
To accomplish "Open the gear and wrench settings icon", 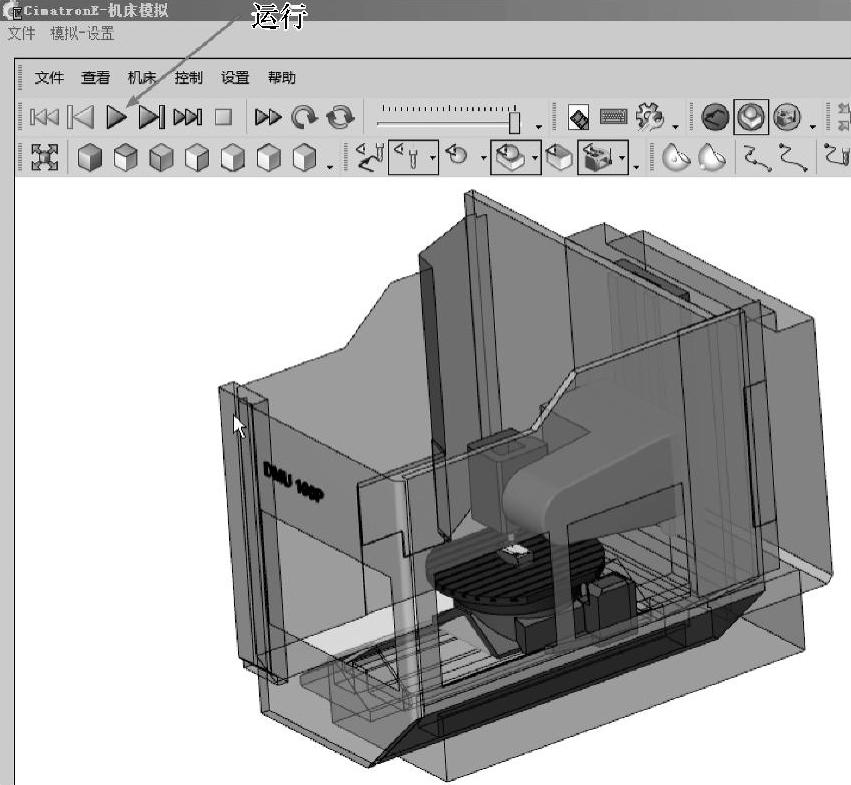I will click(650, 117).
